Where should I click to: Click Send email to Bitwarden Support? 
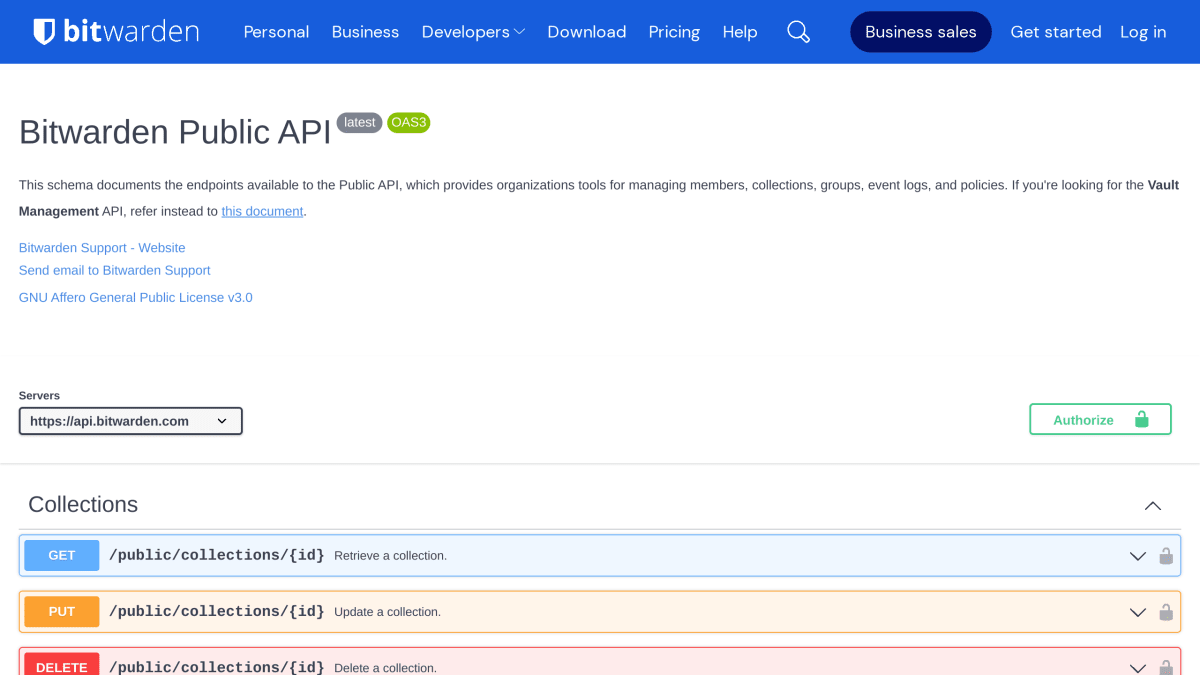click(115, 271)
